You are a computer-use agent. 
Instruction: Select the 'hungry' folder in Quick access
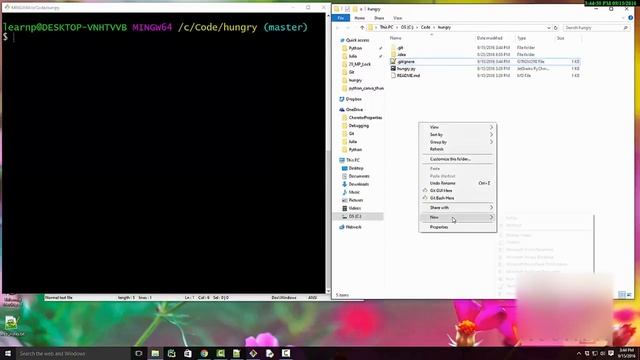(x=355, y=80)
